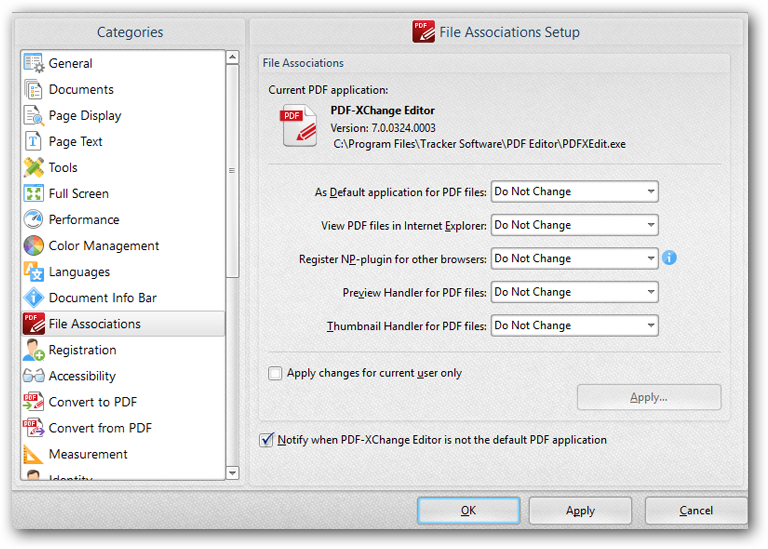Select the Full Screen category
The width and height of the screenshot is (768, 549).
click(123, 193)
